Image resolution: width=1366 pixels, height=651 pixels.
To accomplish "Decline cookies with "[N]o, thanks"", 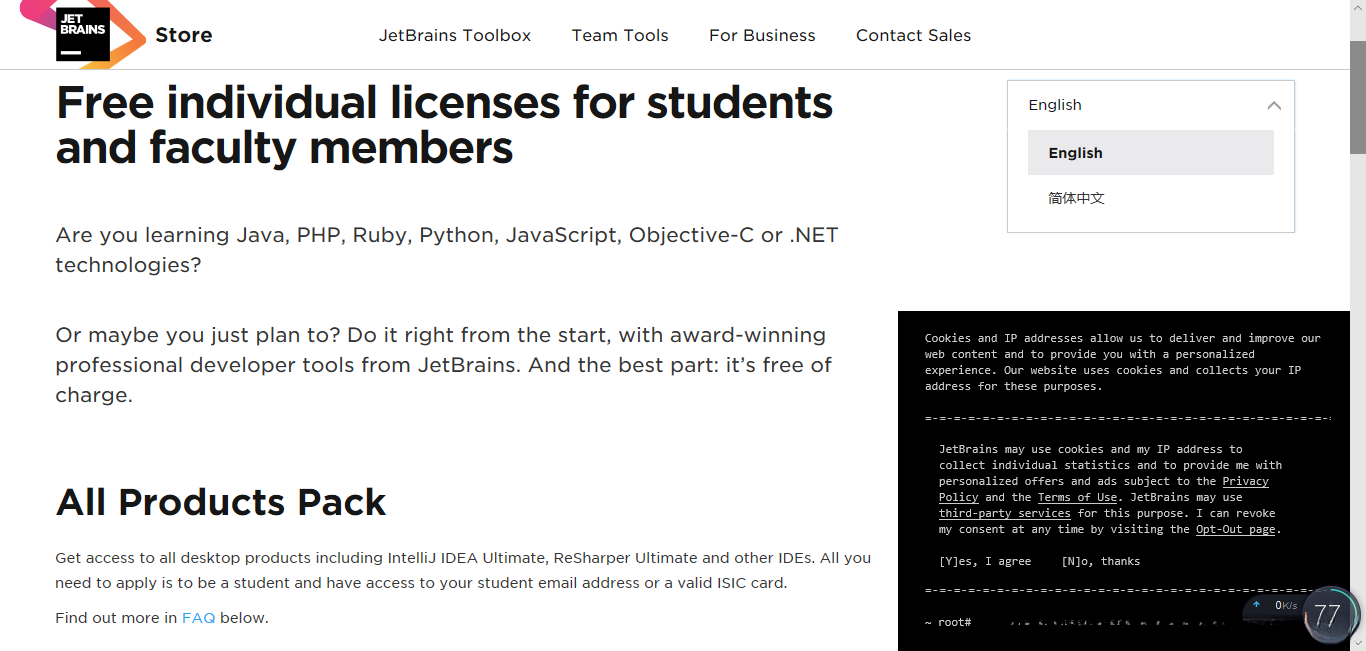I will pyautogui.click(x=1100, y=561).
